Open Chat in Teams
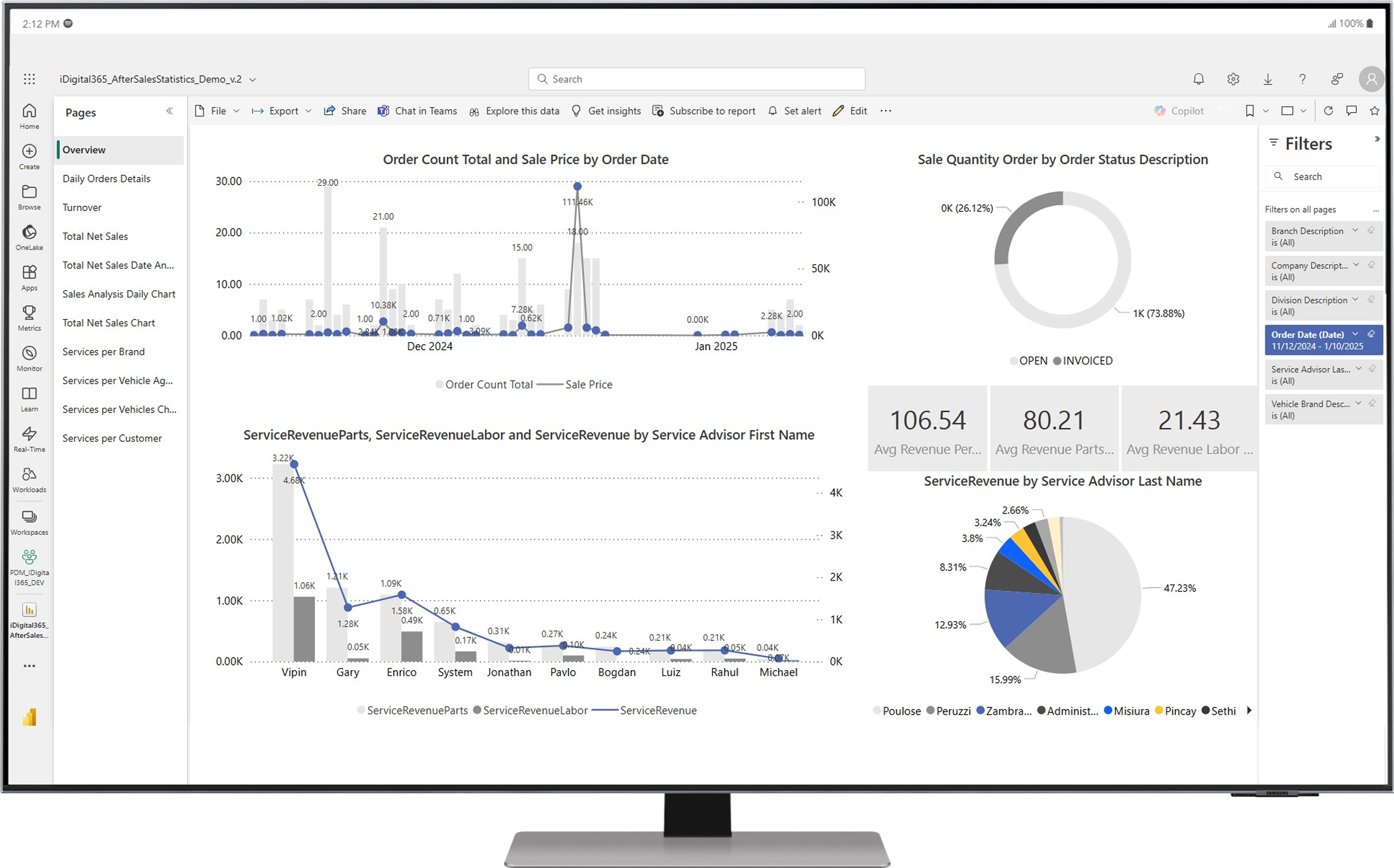Image resolution: width=1394 pixels, height=868 pixels. point(417,111)
